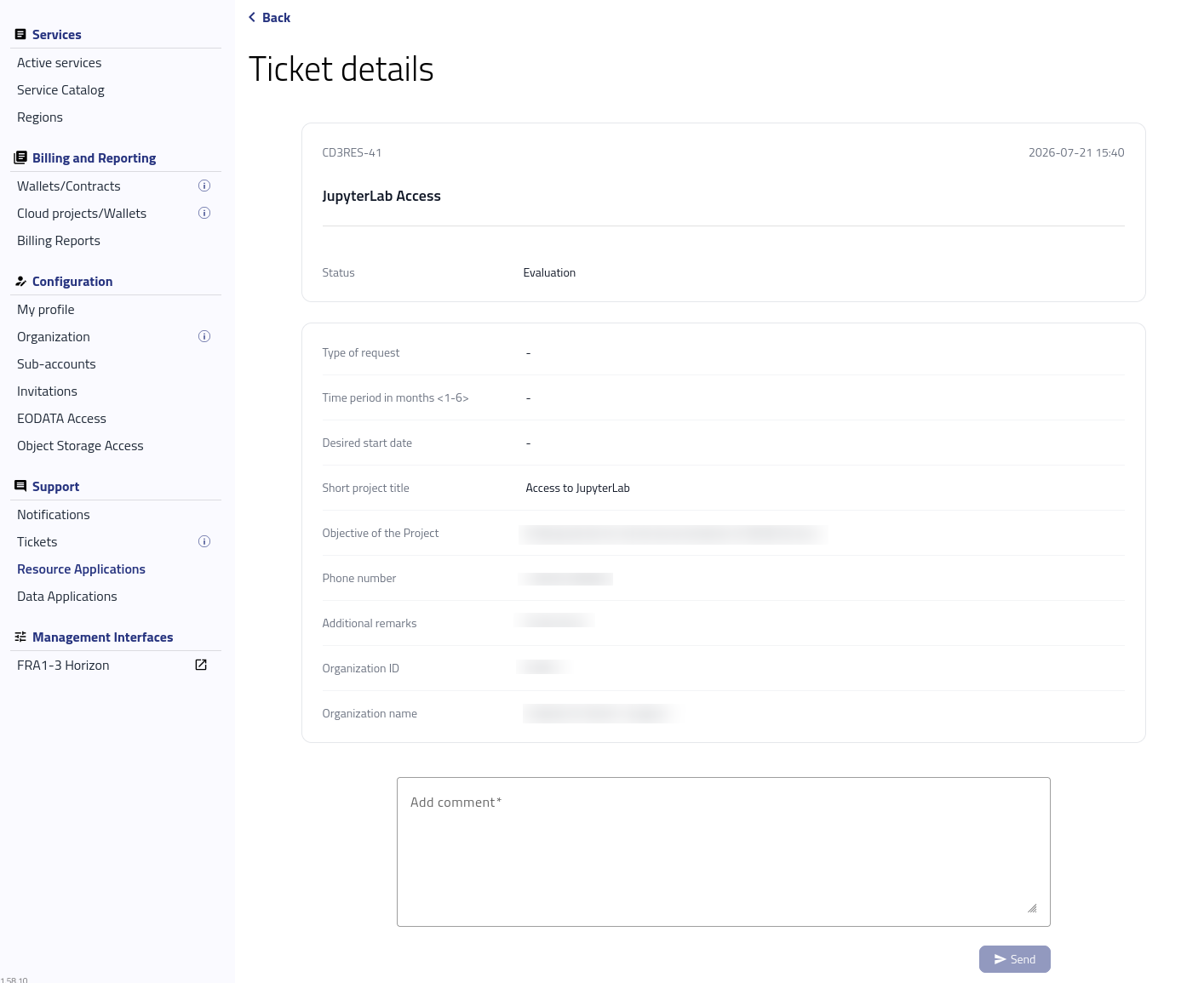Open Object Storage Access

pyautogui.click(x=80, y=446)
